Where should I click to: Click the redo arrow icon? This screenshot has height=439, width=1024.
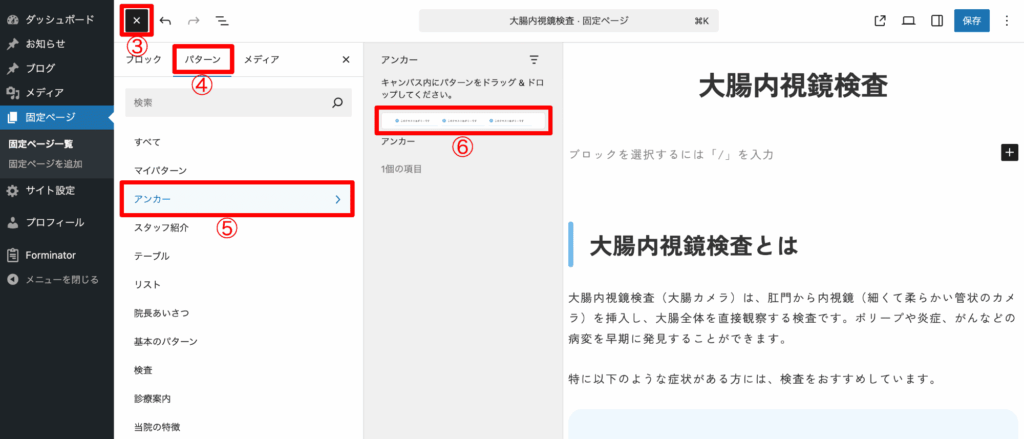[x=193, y=20]
